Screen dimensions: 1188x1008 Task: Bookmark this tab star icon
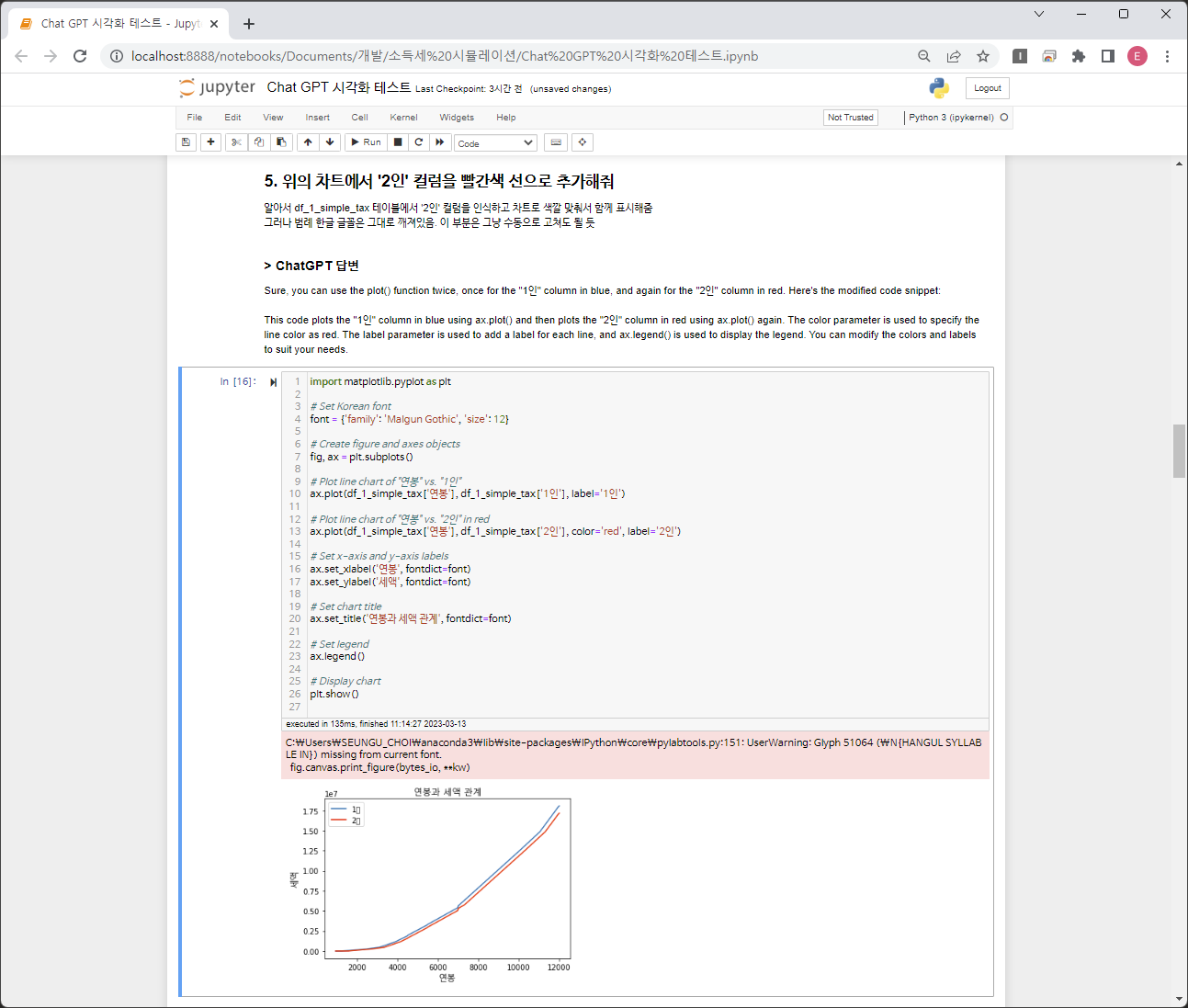tap(983, 56)
